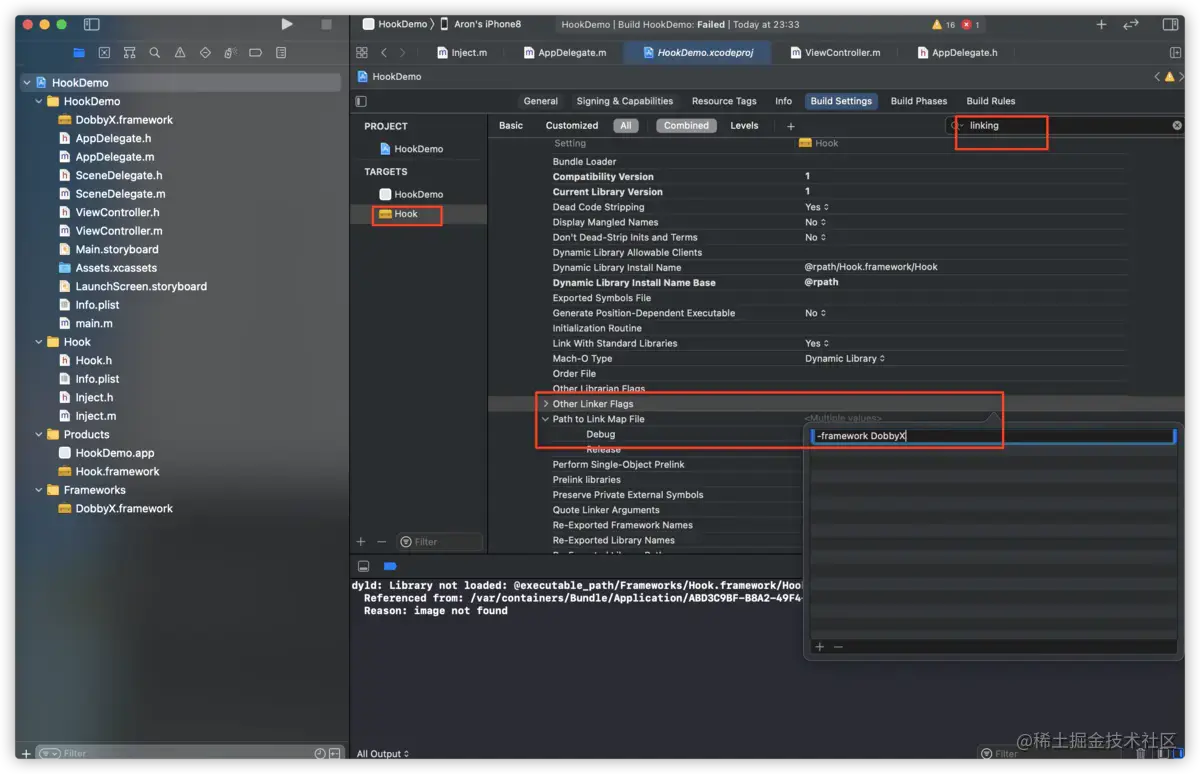Go forward in editor history

click(402, 52)
